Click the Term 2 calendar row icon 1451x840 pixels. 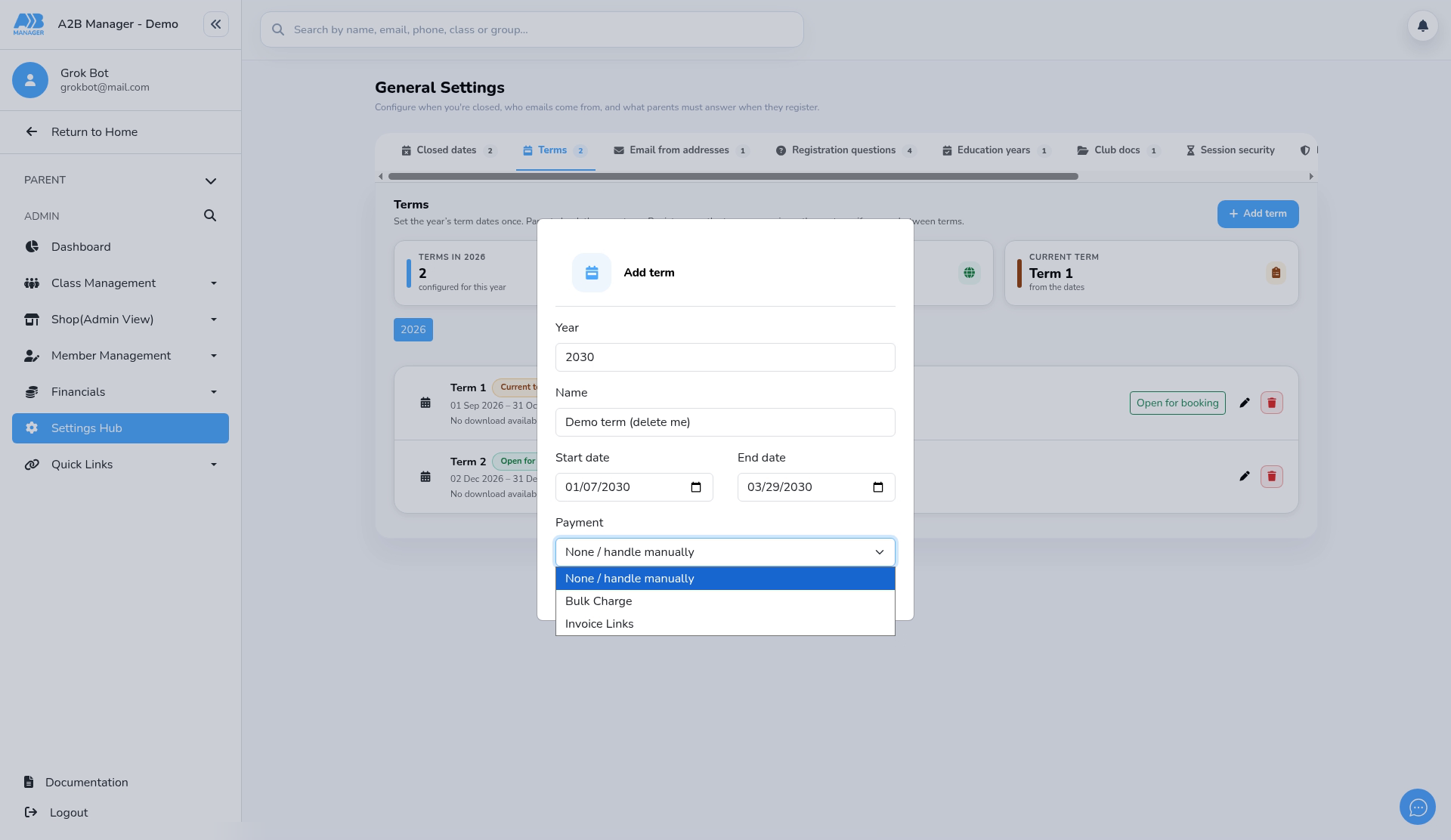click(x=425, y=477)
